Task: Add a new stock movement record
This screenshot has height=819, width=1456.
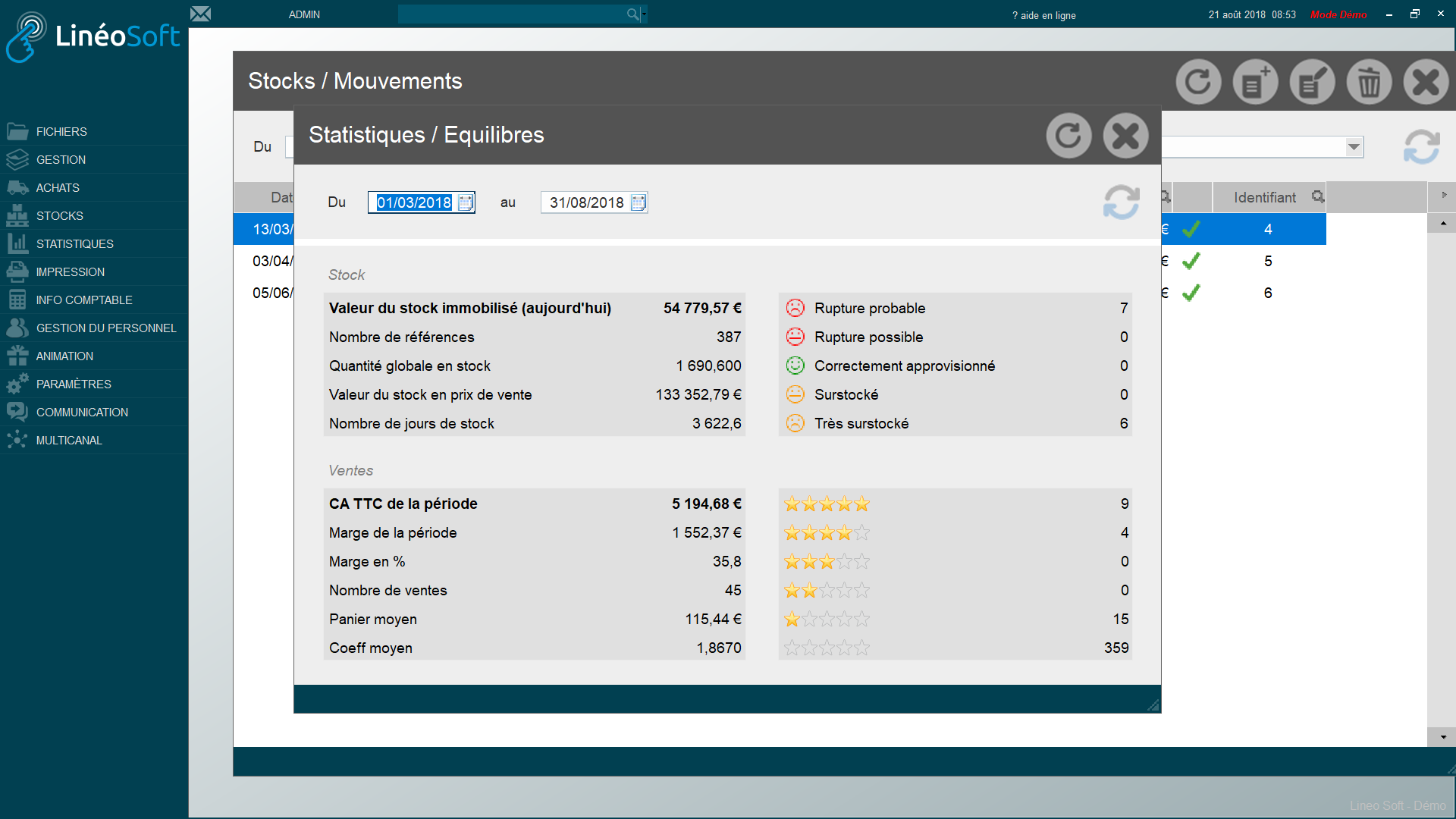Action: [1255, 82]
